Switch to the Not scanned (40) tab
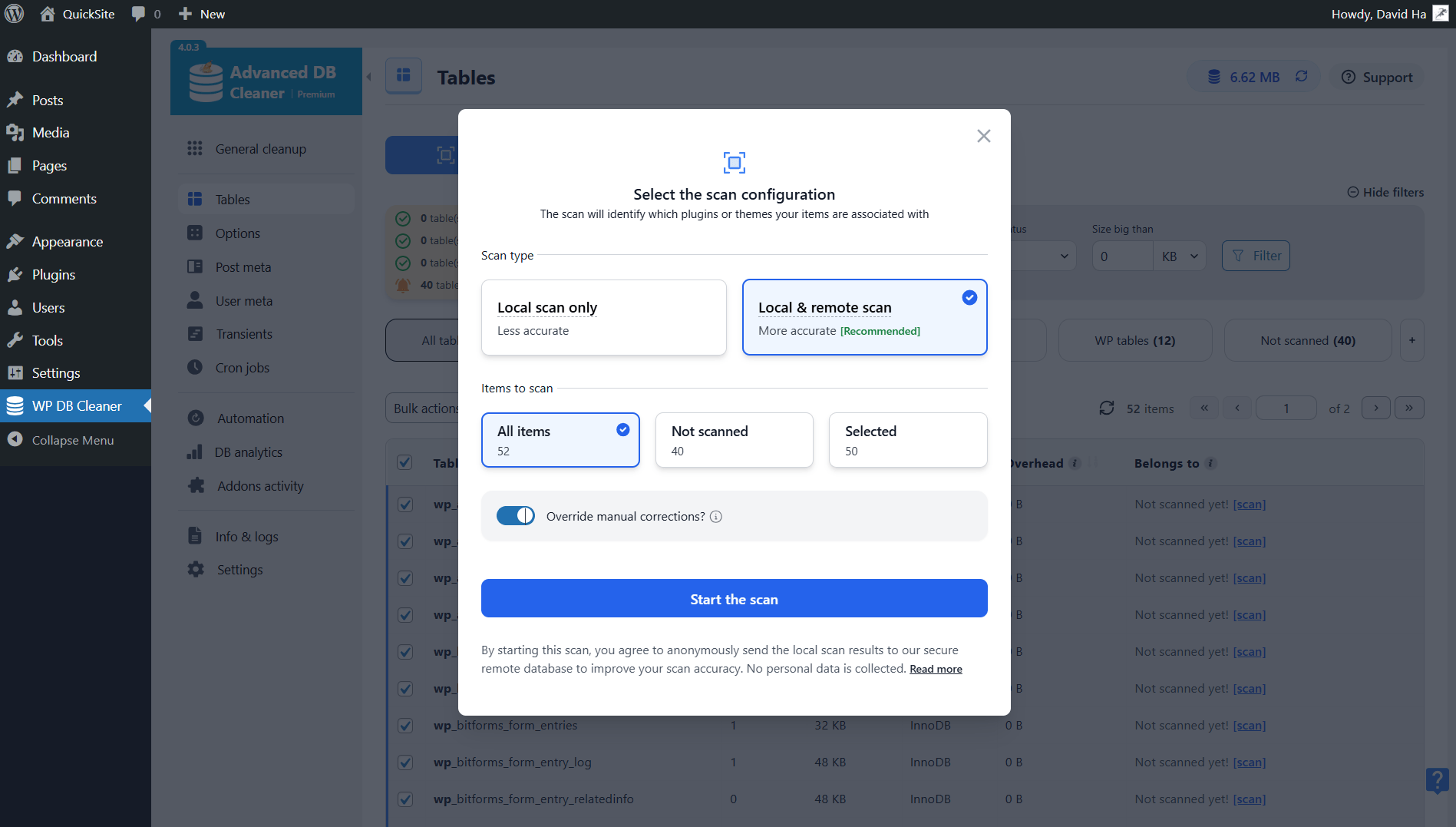Screen dimensions: 1456x827 1307,340
